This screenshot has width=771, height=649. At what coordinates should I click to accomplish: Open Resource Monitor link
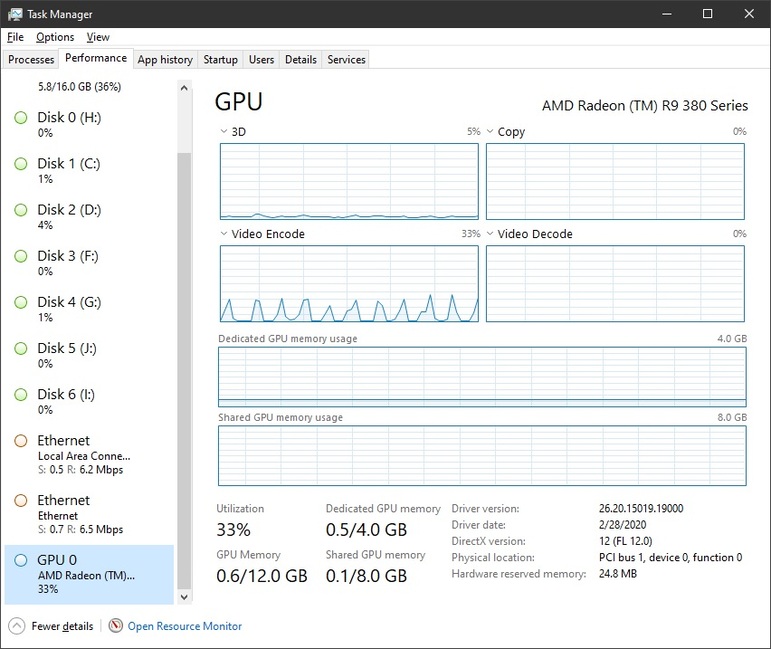click(x=184, y=626)
